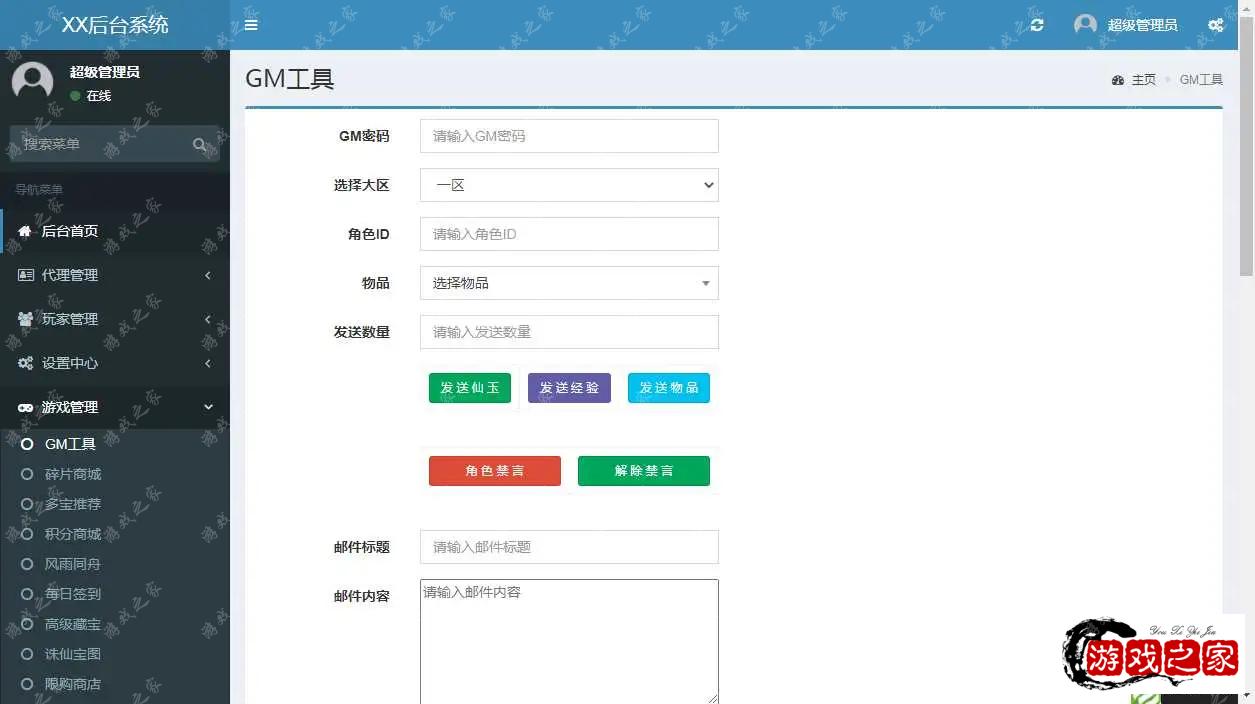Screen dimensions: 1255x704
Task: Collapse the 游戏管理 menu chevron
Action: click(208, 407)
